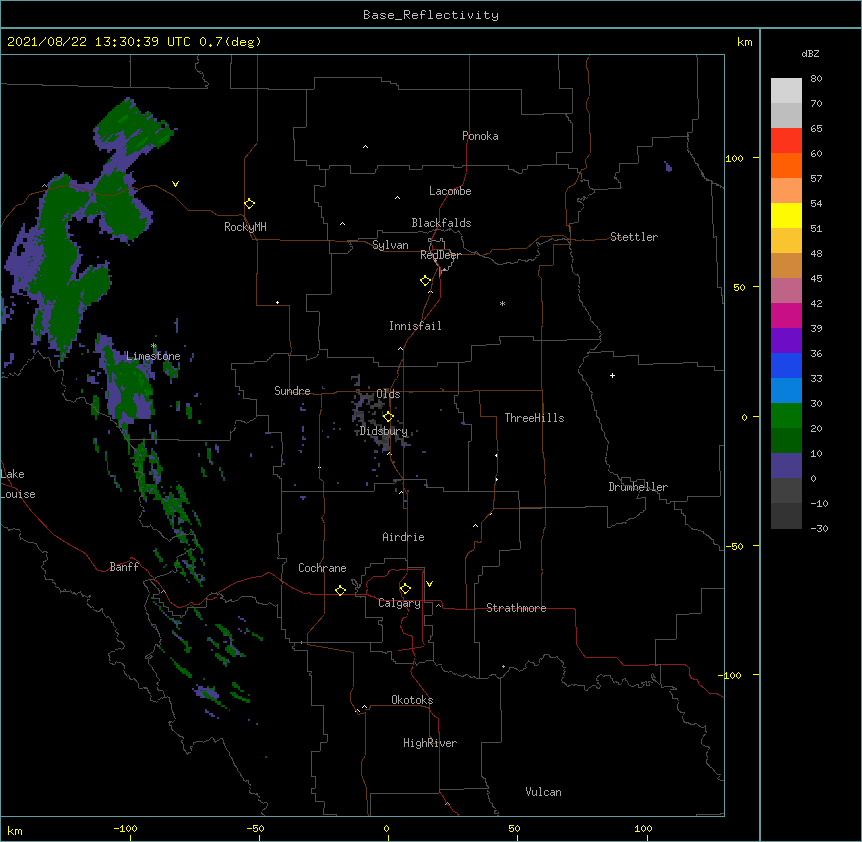
Task: Click the Sundre town label
Action: pos(292,391)
